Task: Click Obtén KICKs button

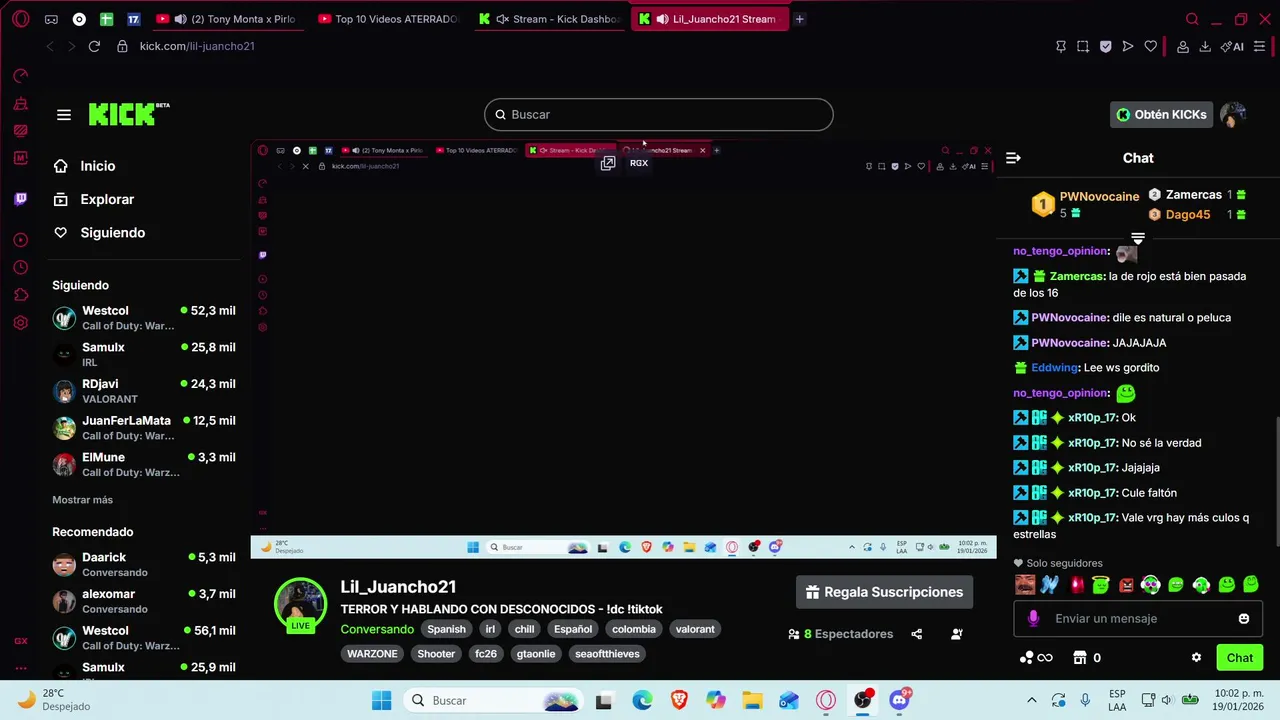Action: (1161, 115)
